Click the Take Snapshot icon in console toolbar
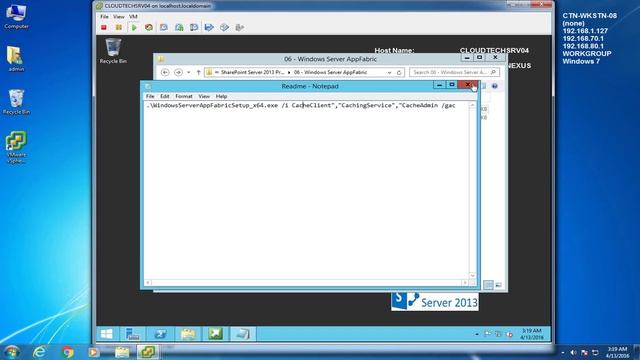The height and width of the screenshot is (360, 640). point(164,27)
